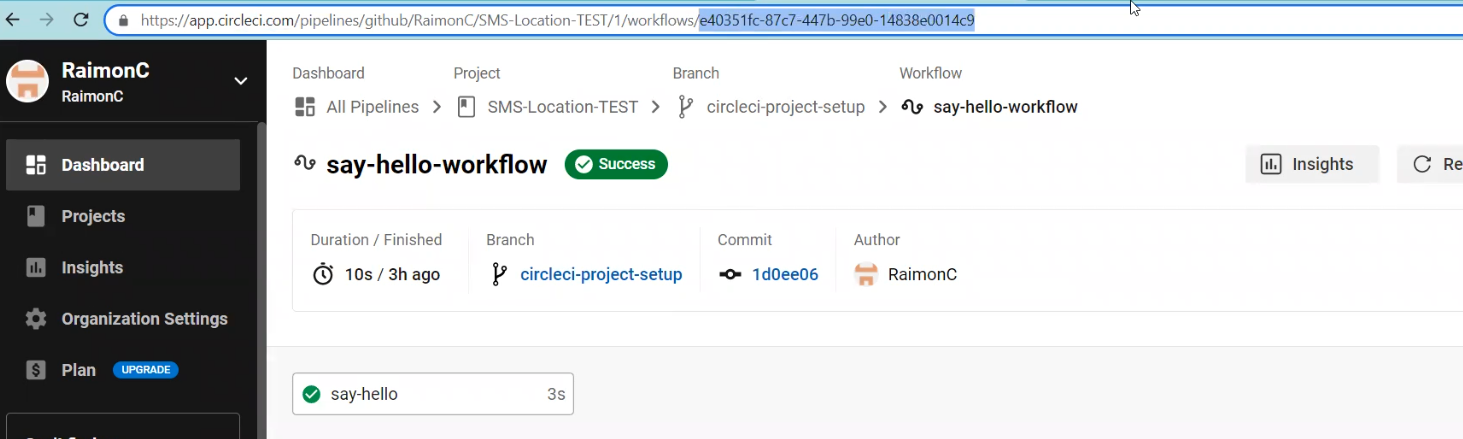Click the Organization Settings gear icon
Screen dimensions: 1463x439
(36, 319)
